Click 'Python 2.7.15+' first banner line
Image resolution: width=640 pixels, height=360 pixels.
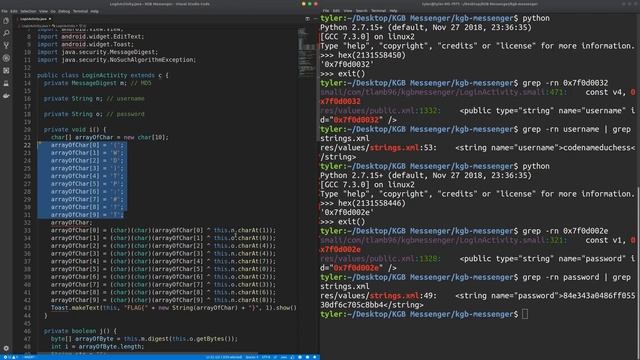pyautogui.click(x=426, y=27)
